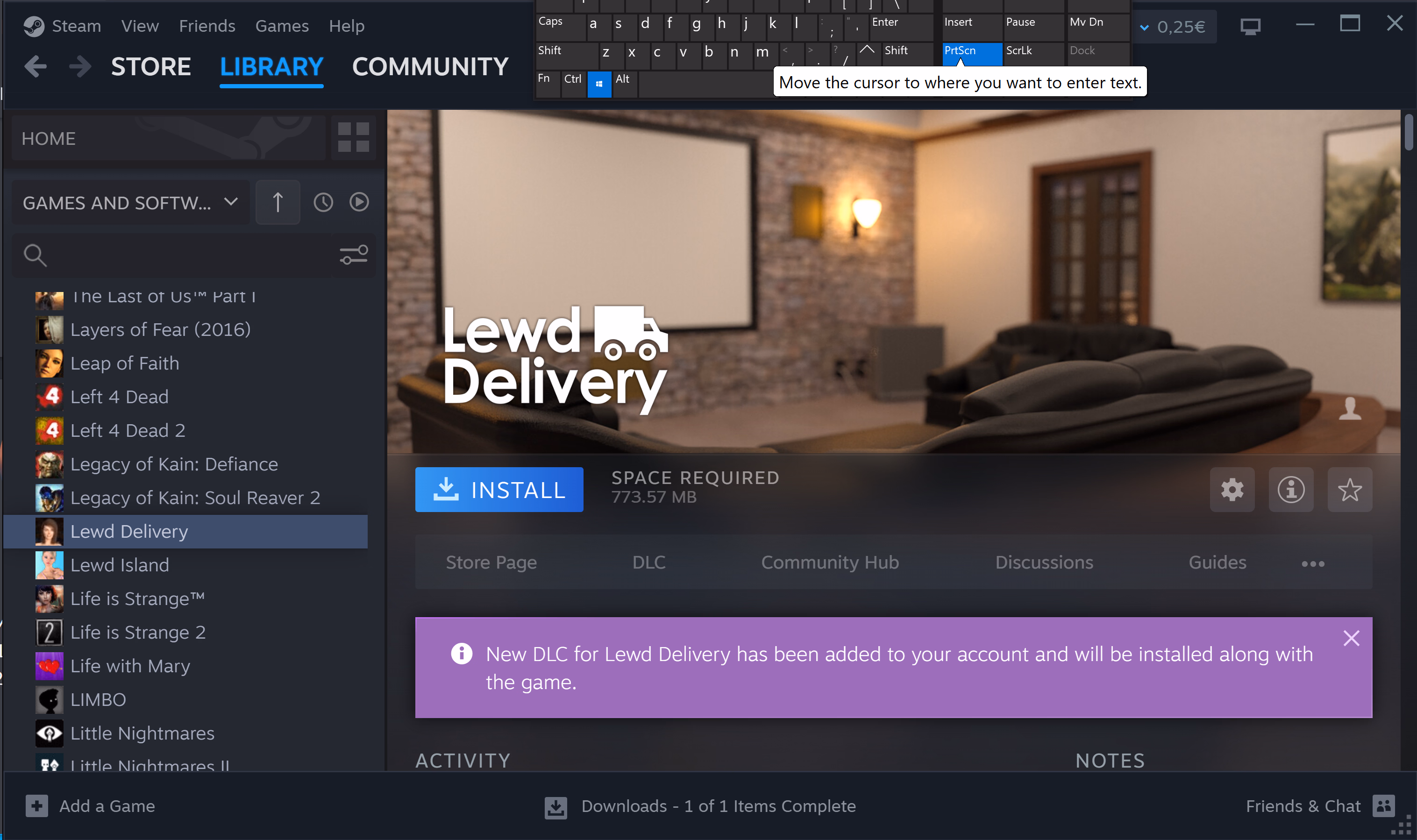Click the Steam logo icon in menu bar
Image resolution: width=1417 pixels, height=840 pixels.
(34, 26)
